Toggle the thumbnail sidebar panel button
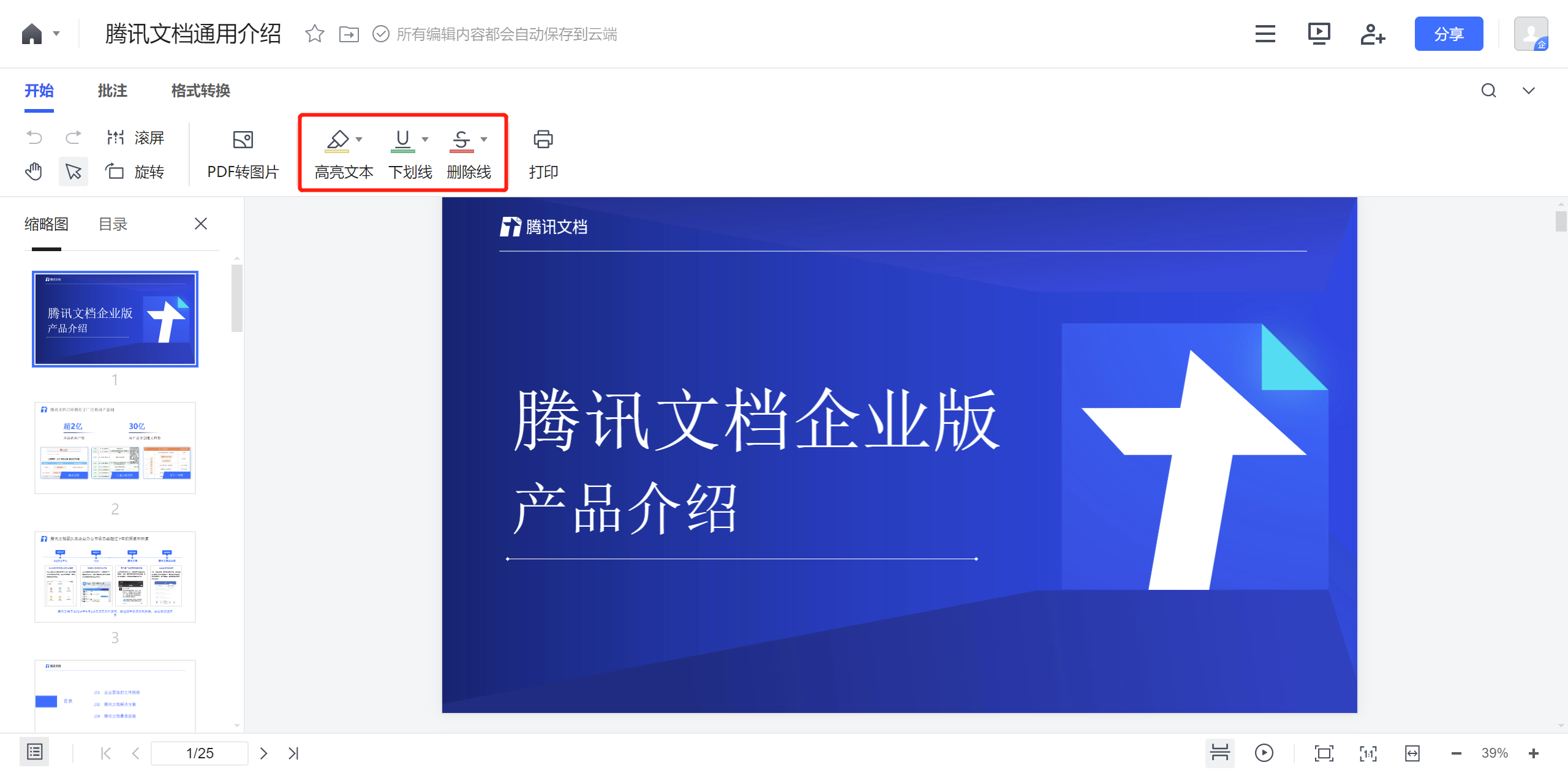The width and height of the screenshot is (1568, 773). (x=34, y=752)
